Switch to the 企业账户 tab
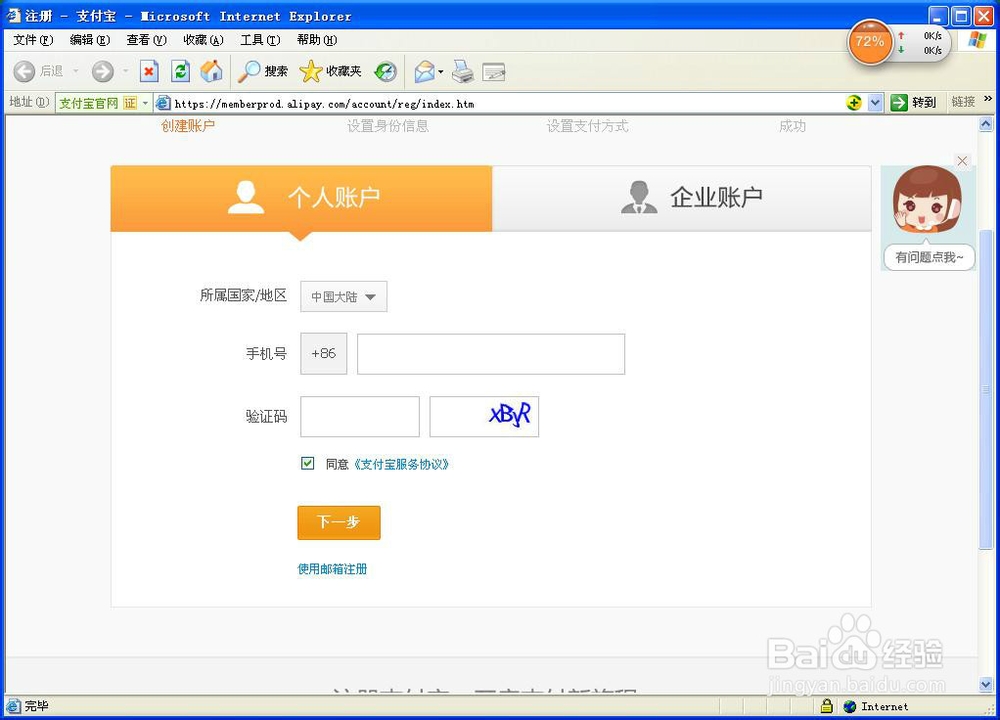The height and width of the screenshot is (720, 1000). [682, 198]
